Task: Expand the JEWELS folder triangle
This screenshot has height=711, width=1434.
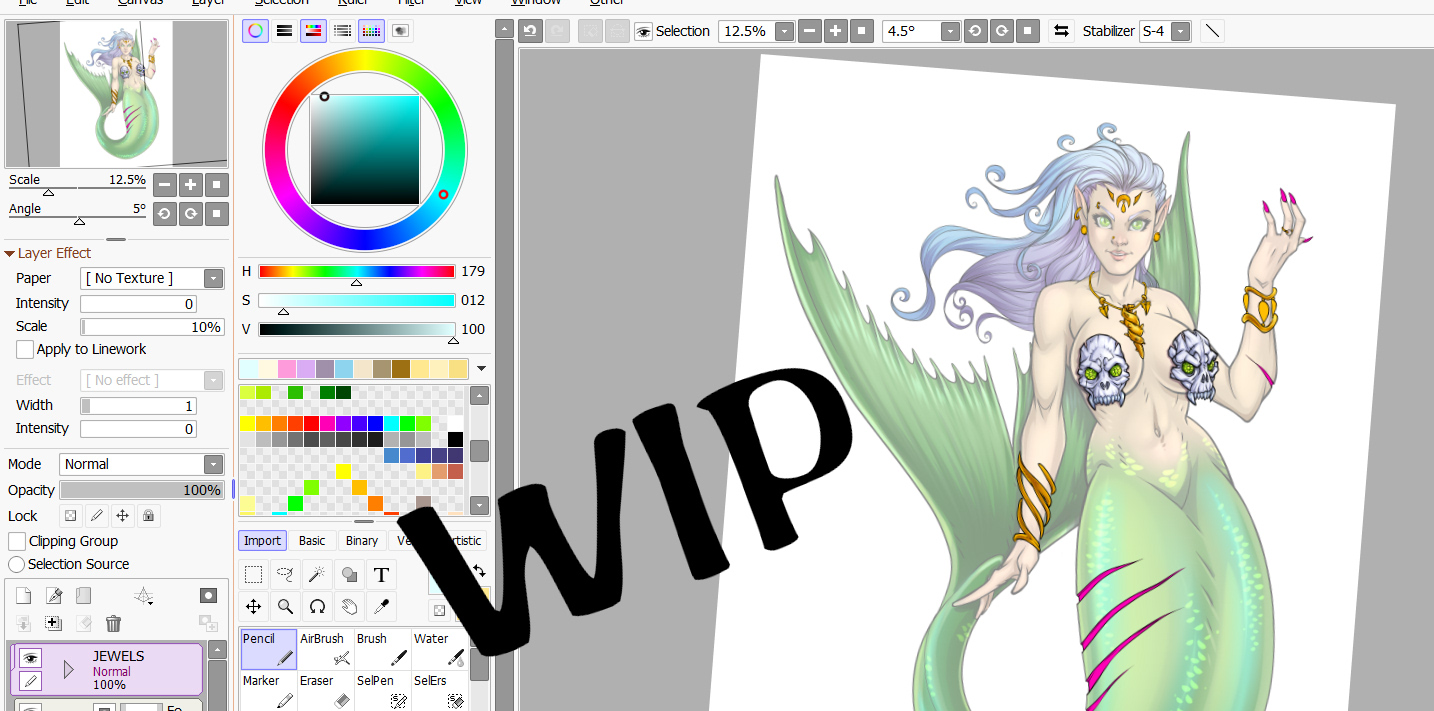Action: 68,670
